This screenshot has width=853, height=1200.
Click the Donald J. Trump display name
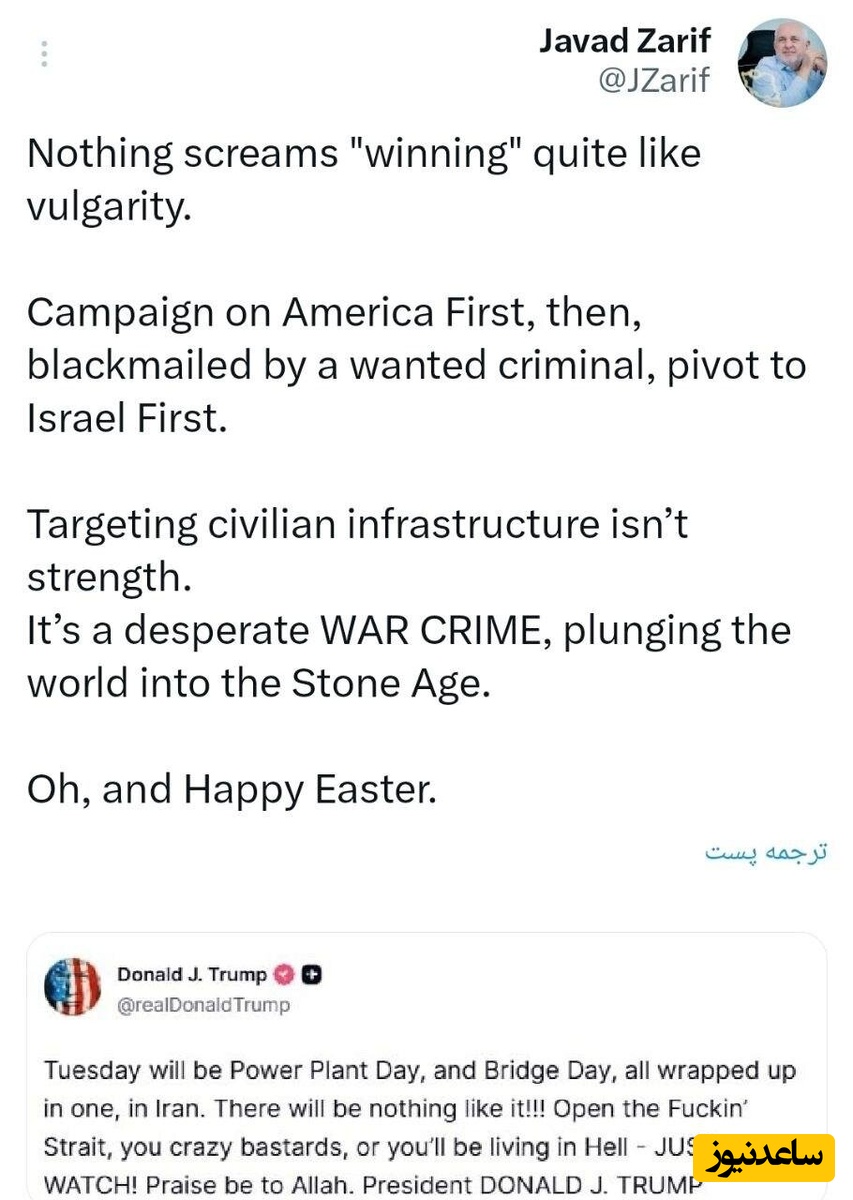[192, 974]
